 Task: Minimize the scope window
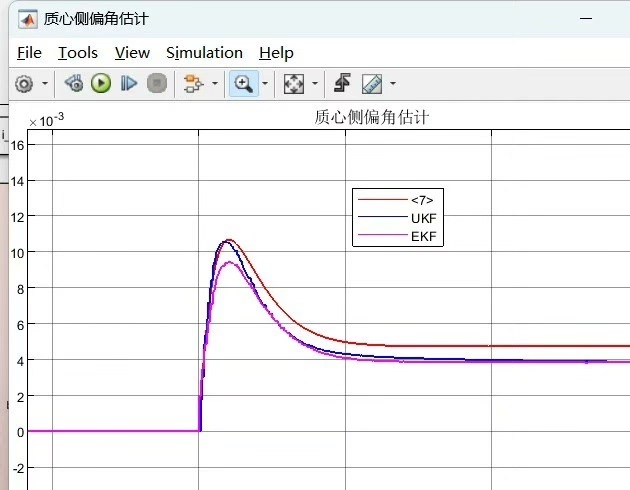coord(586,18)
